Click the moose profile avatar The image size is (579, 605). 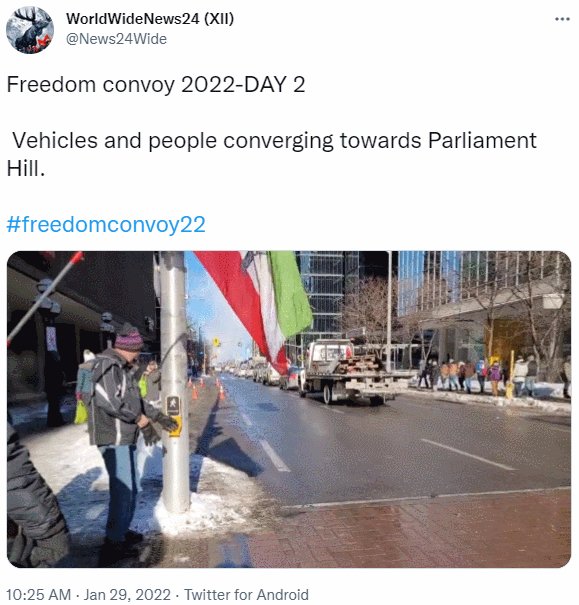[x=30, y=30]
